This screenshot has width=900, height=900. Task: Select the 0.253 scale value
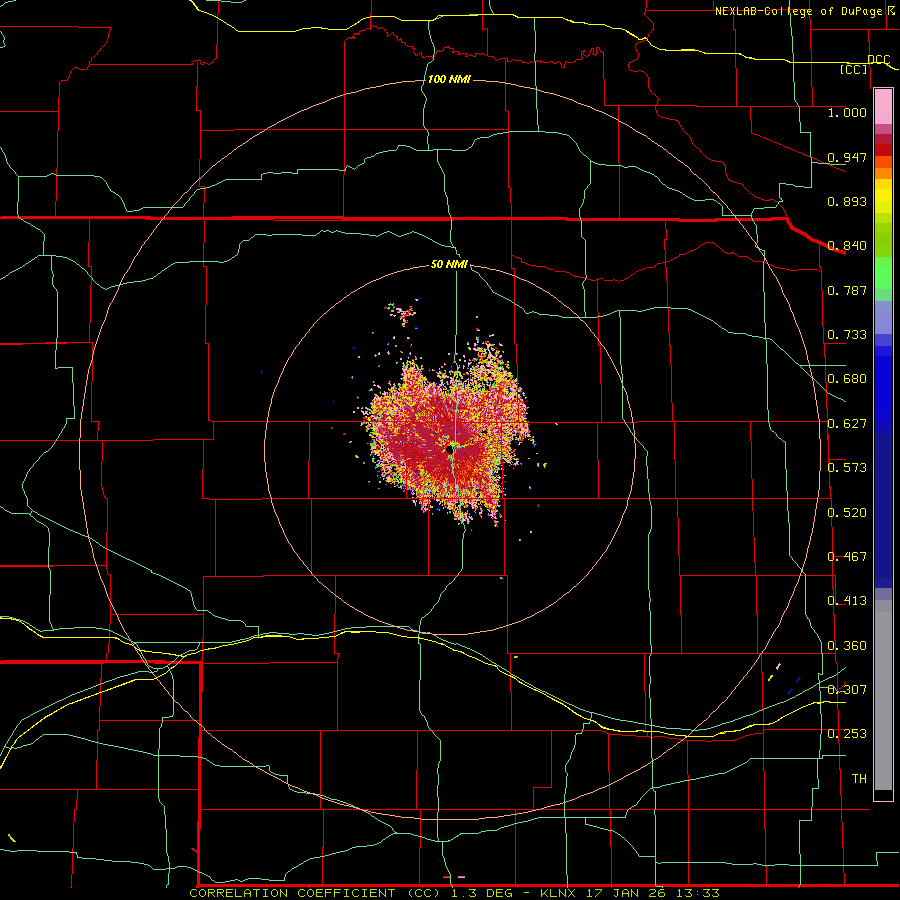[847, 734]
